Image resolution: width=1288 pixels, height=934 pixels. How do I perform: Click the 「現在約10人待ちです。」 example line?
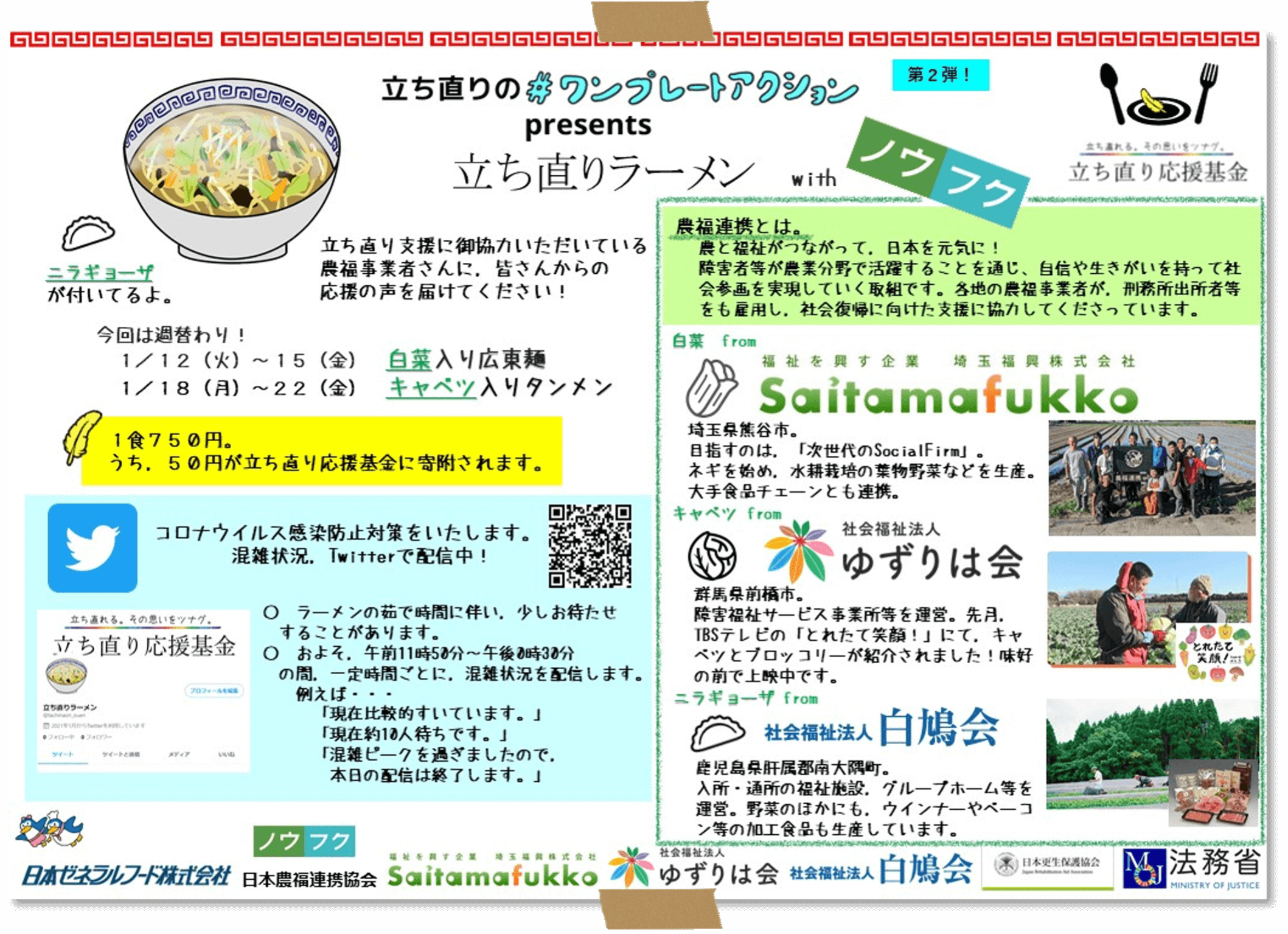point(414,734)
